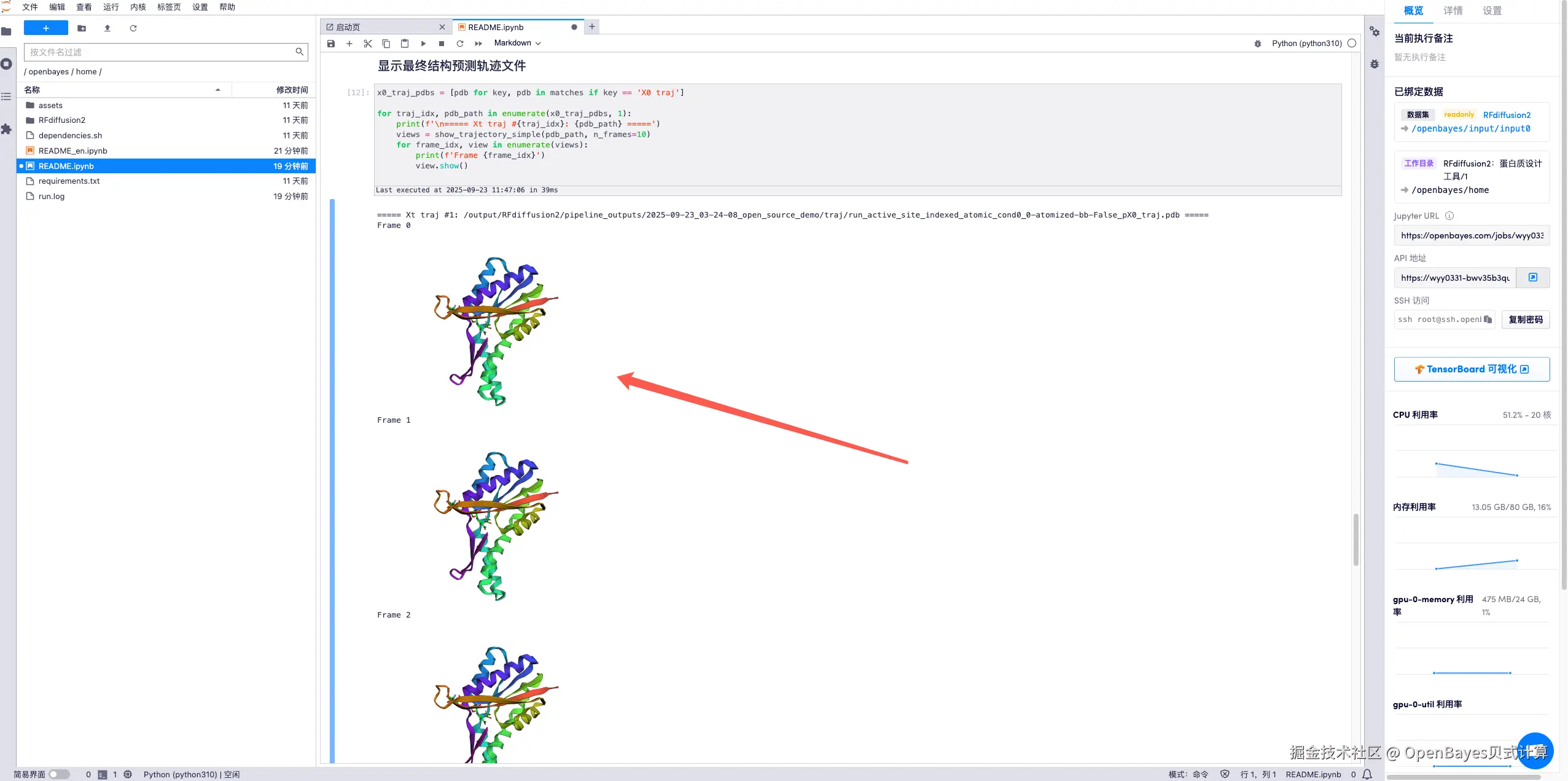Run the selected cell with play icon
The height and width of the screenshot is (781, 1568).
pyautogui.click(x=423, y=44)
